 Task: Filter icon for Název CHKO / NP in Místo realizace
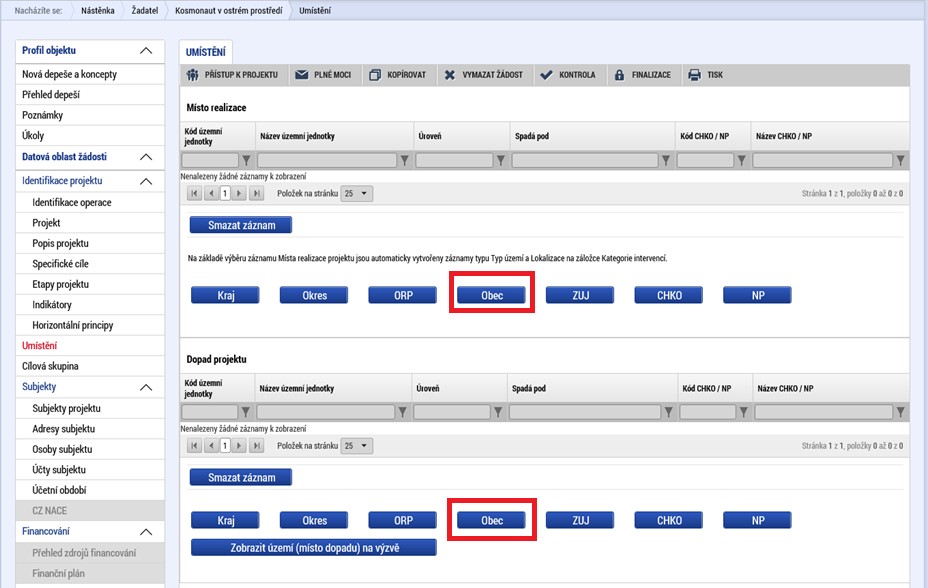[x=900, y=160]
